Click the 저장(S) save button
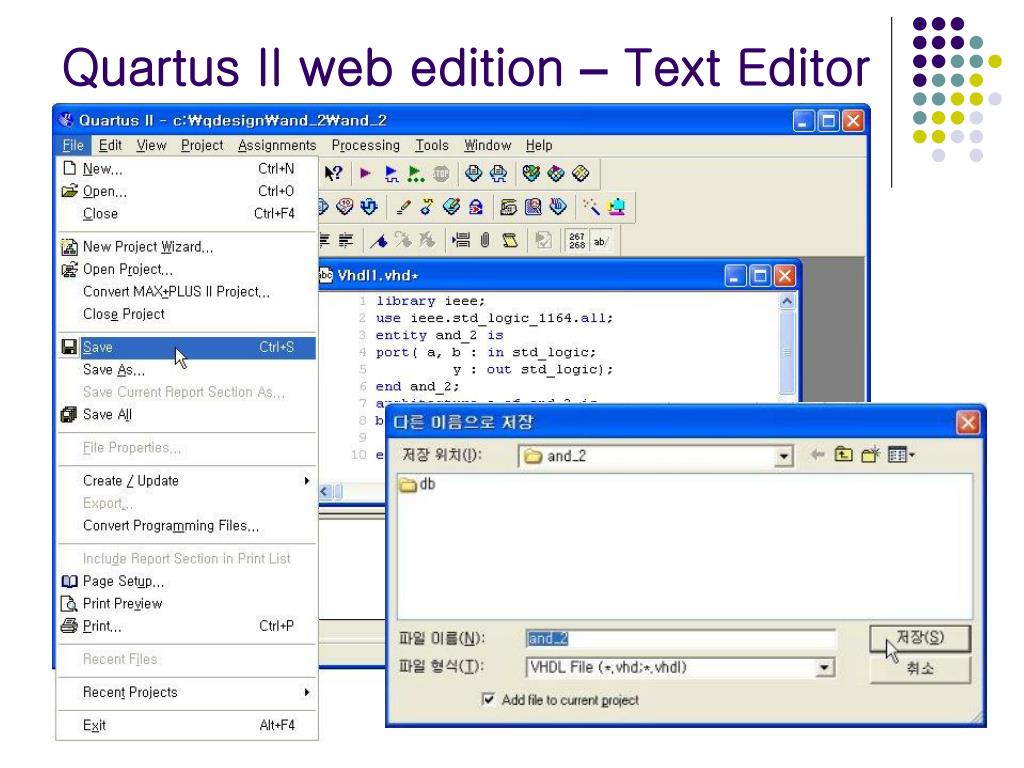The image size is (1024, 768). coord(920,638)
